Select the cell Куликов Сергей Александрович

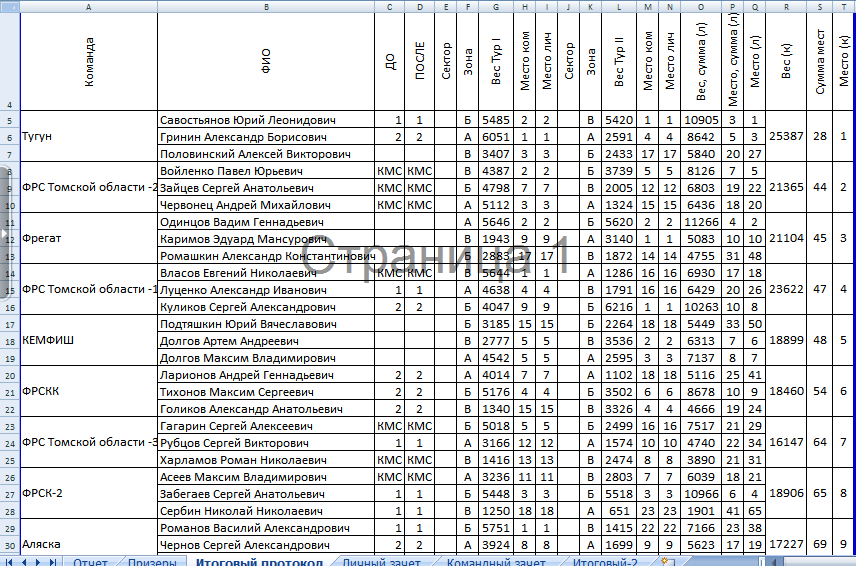point(266,307)
